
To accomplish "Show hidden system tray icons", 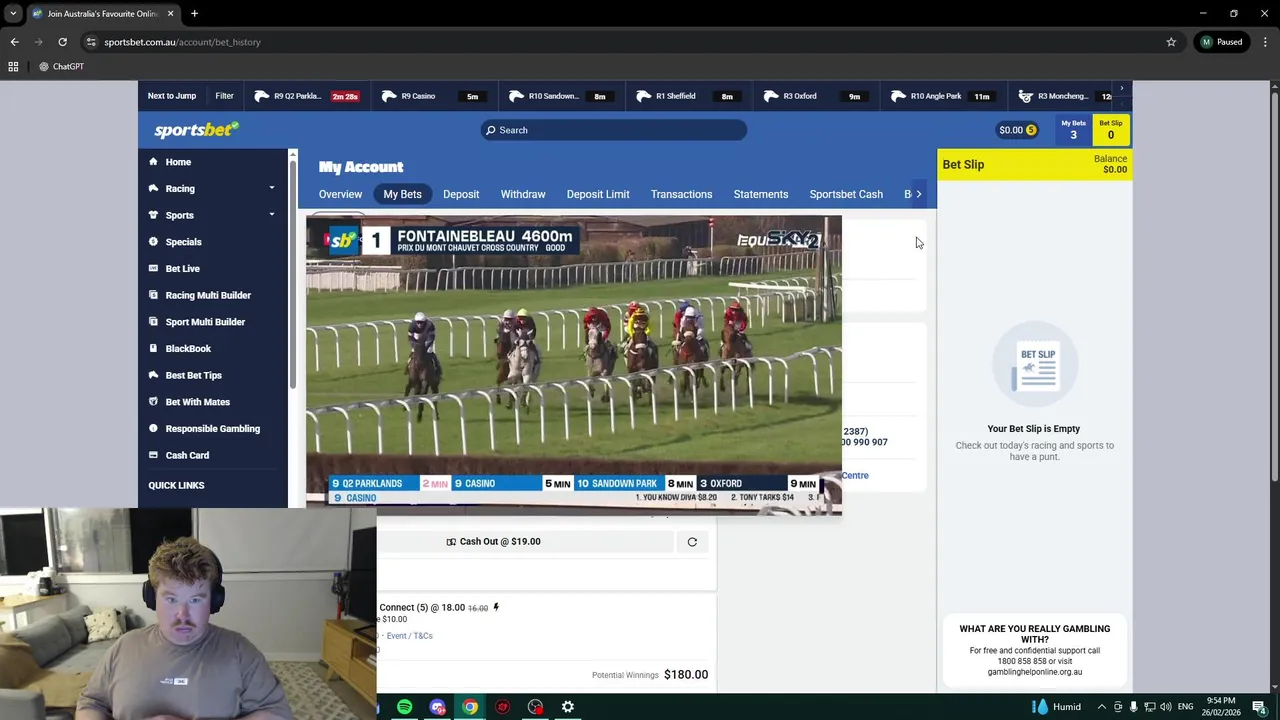I will 1102,707.
